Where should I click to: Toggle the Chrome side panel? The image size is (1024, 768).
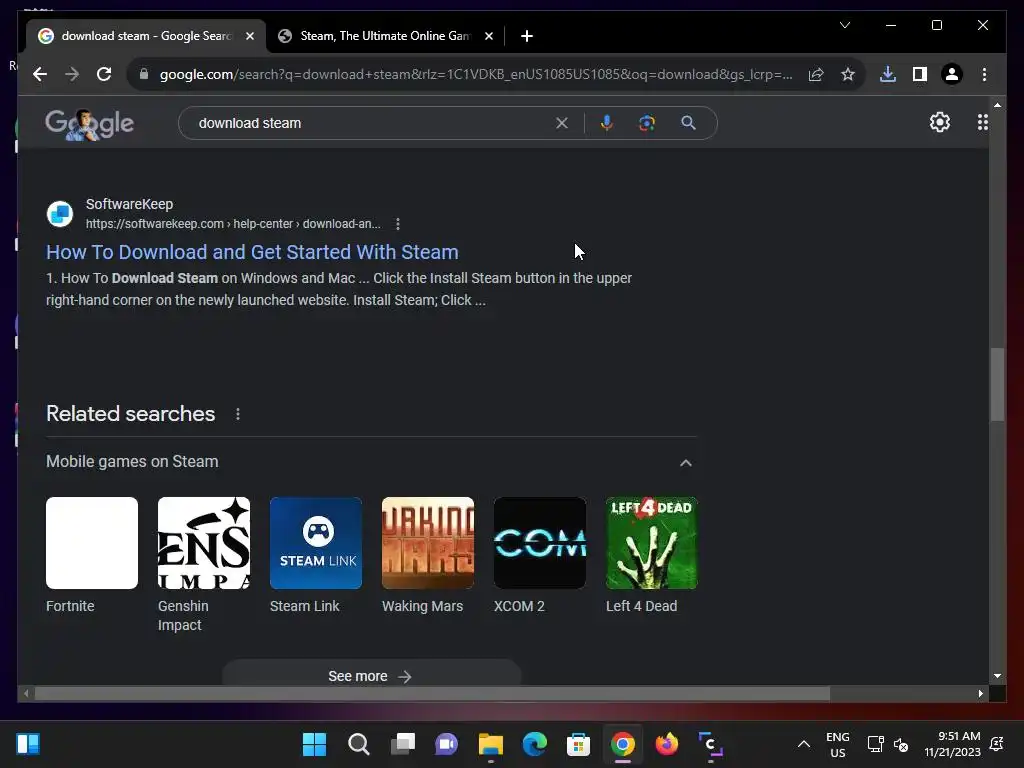coord(920,74)
